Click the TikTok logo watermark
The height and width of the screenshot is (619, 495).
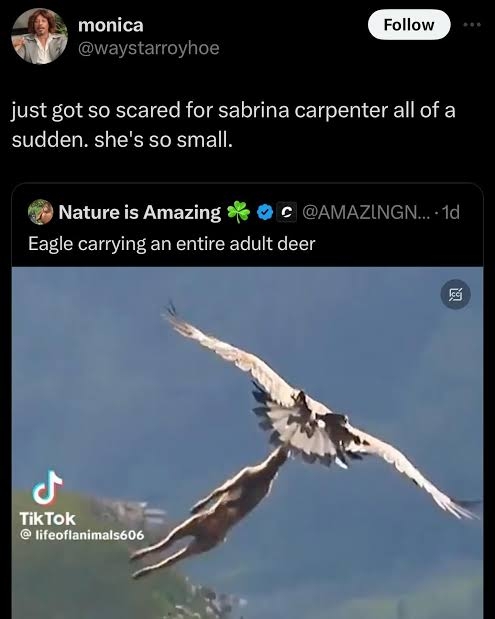point(47,488)
